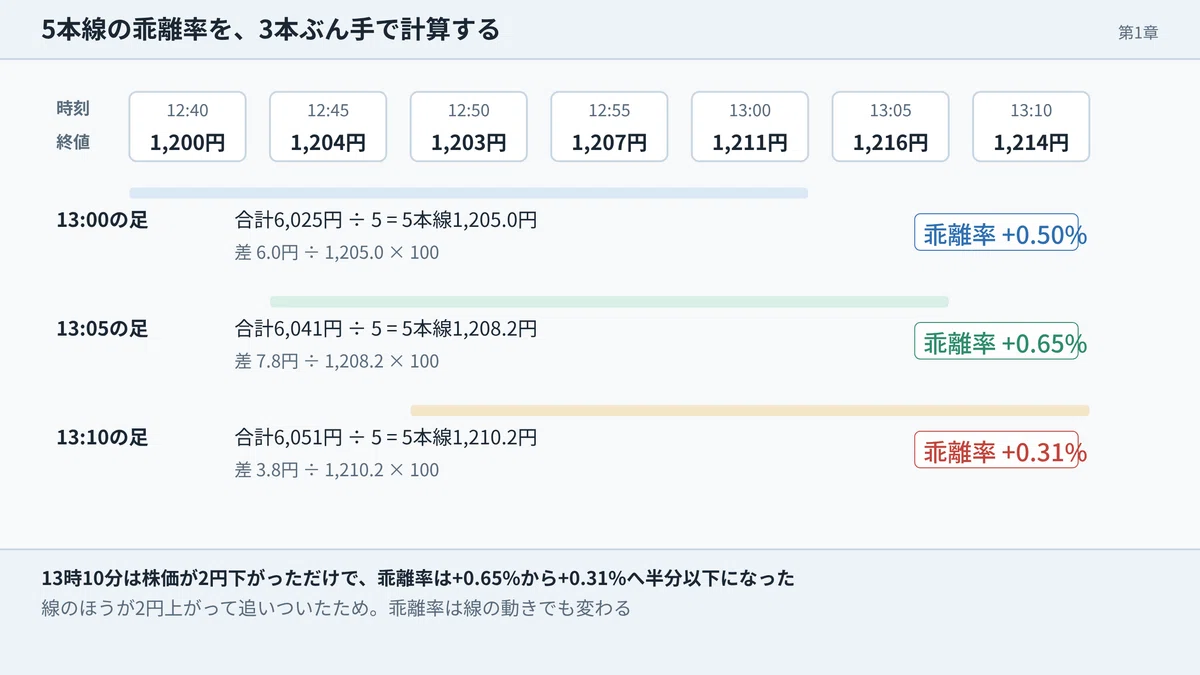Click the 13:00の足 row heading
The image size is (1200, 675).
tap(102, 220)
